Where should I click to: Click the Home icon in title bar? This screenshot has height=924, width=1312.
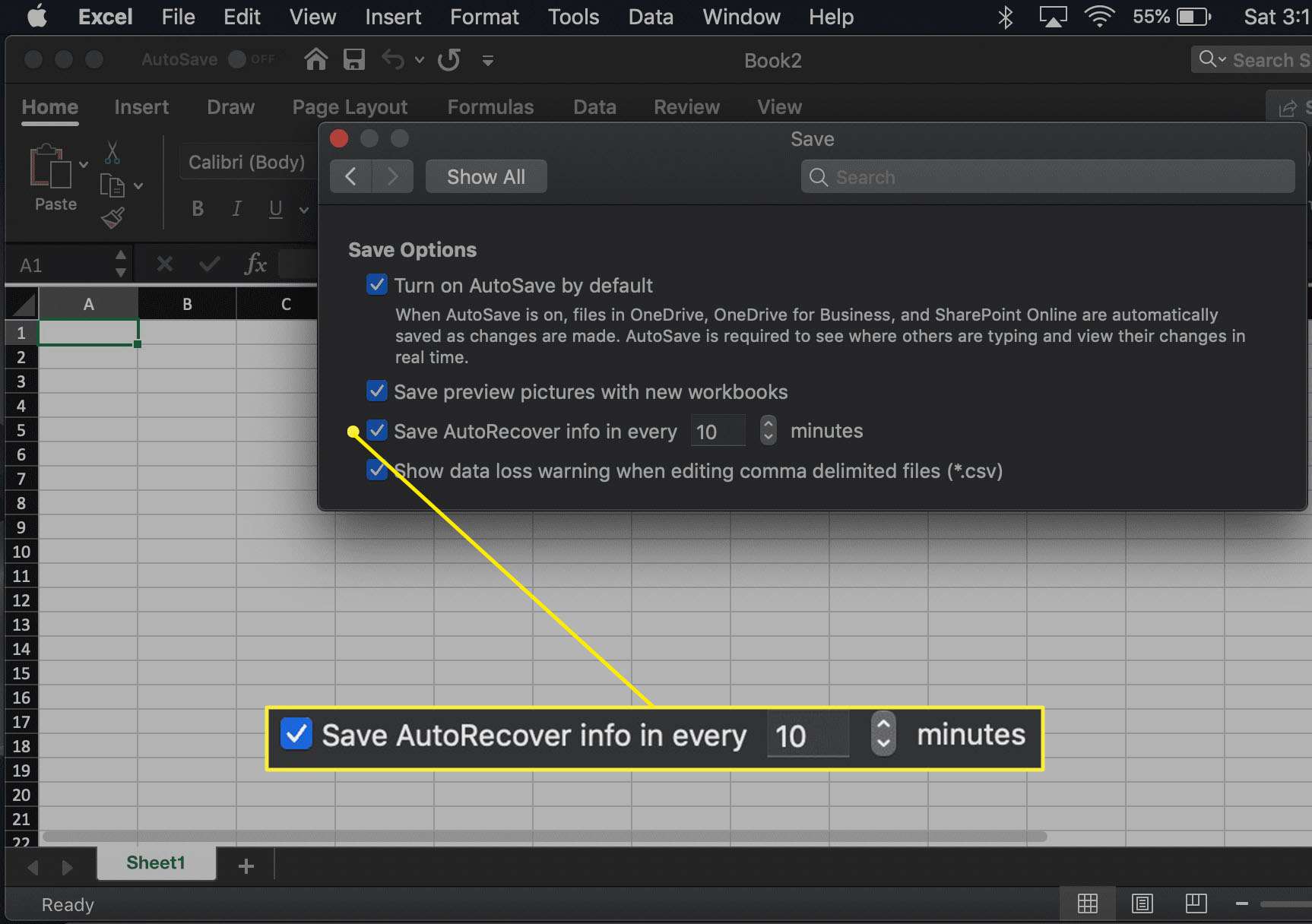click(x=315, y=59)
